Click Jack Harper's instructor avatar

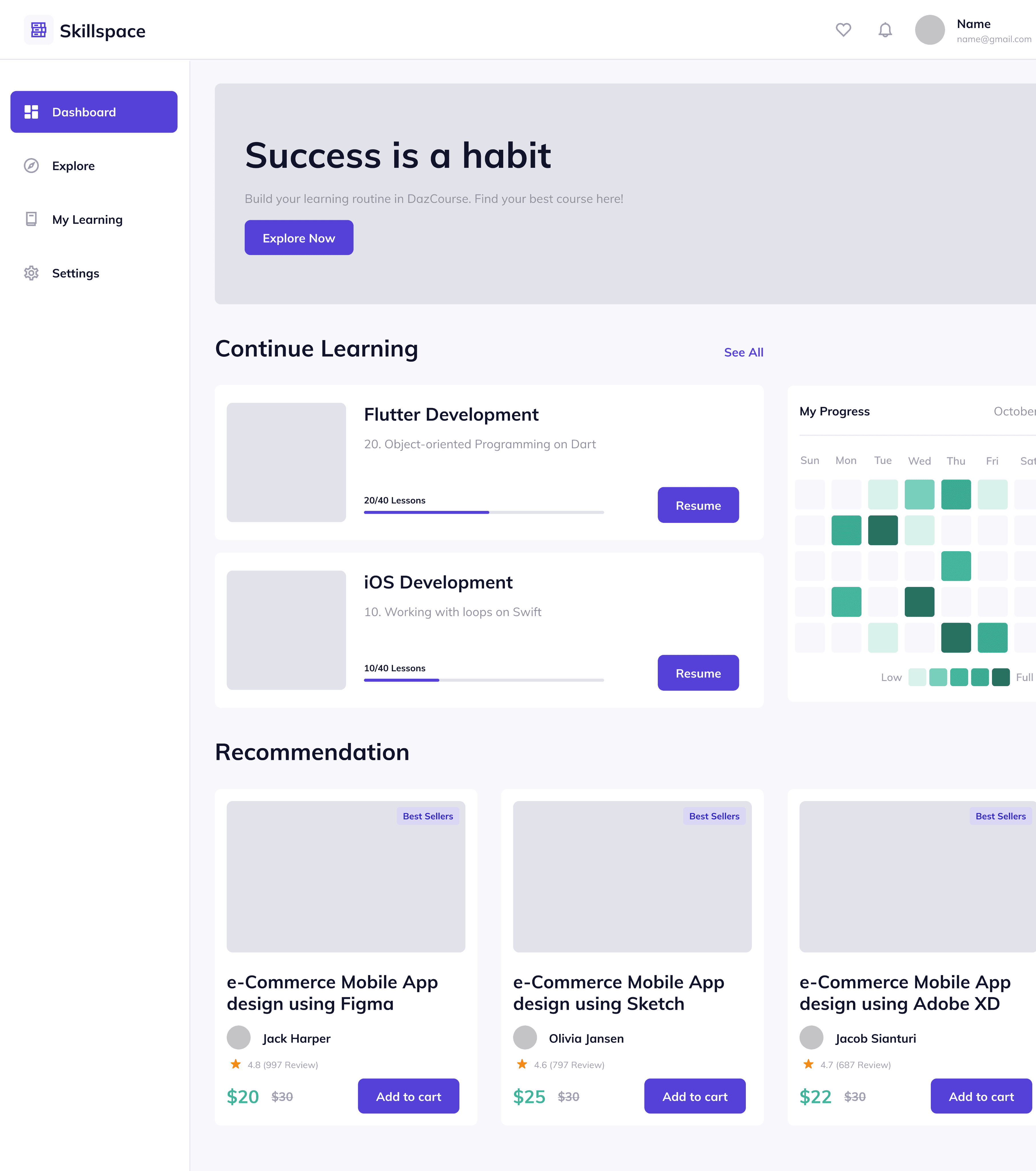(x=238, y=1037)
